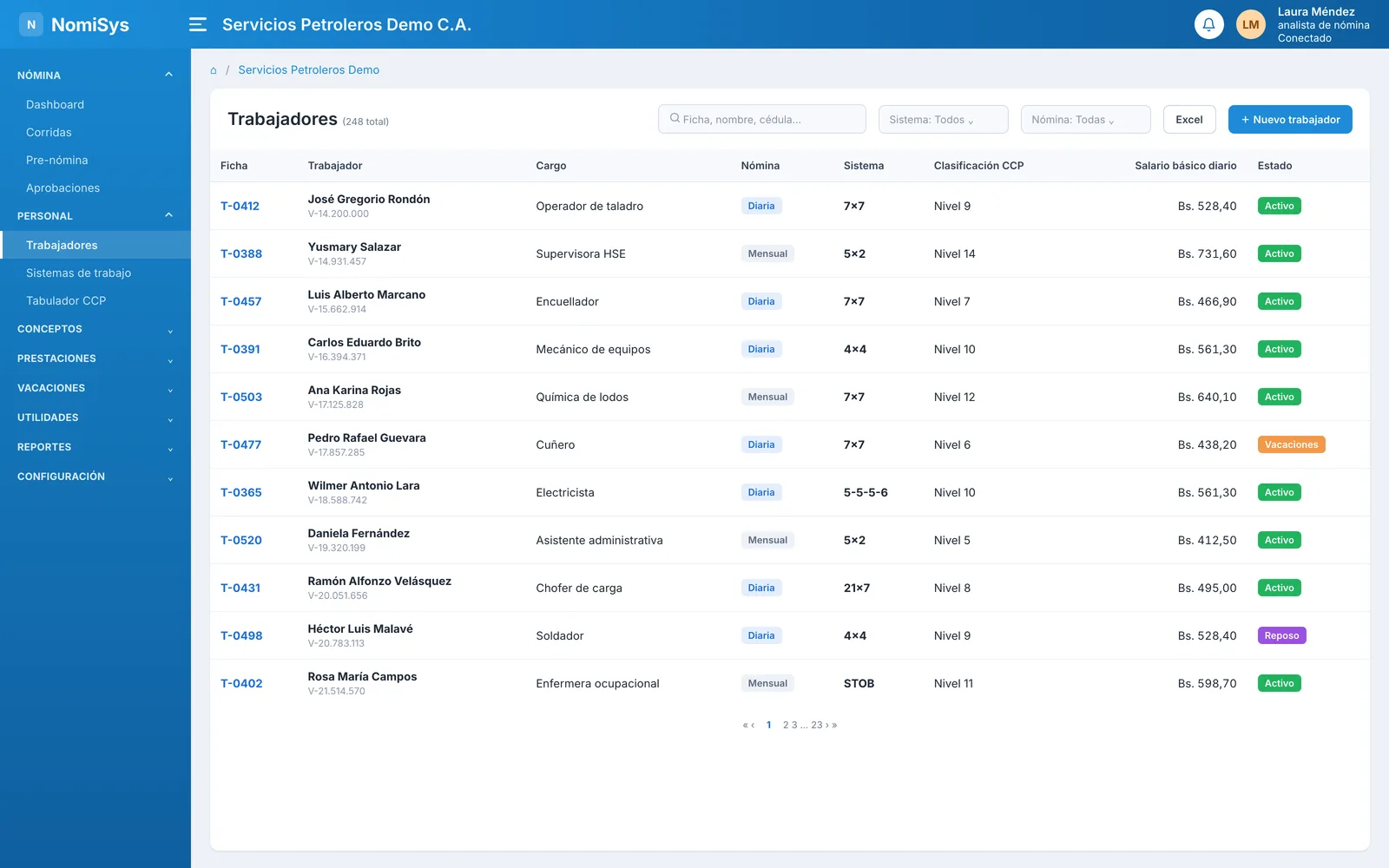Open the LM user avatar

tap(1250, 24)
